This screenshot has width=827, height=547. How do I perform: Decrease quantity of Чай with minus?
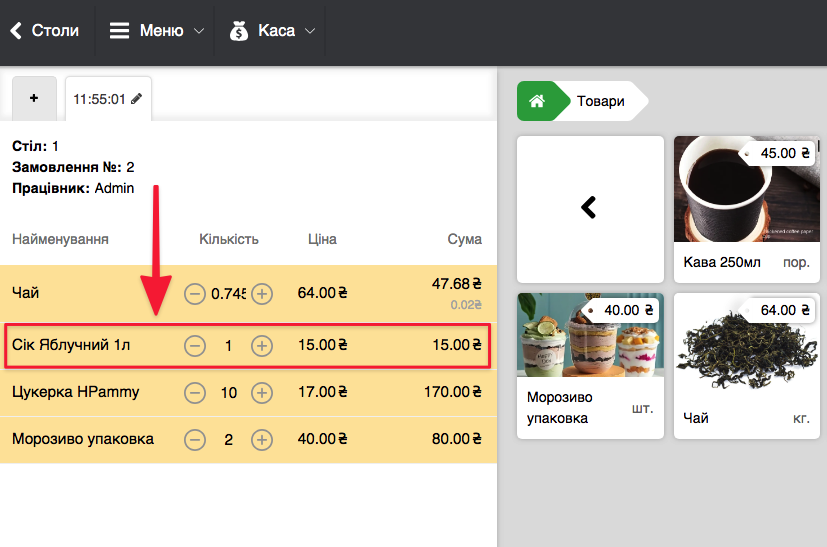tap(195, 294)
